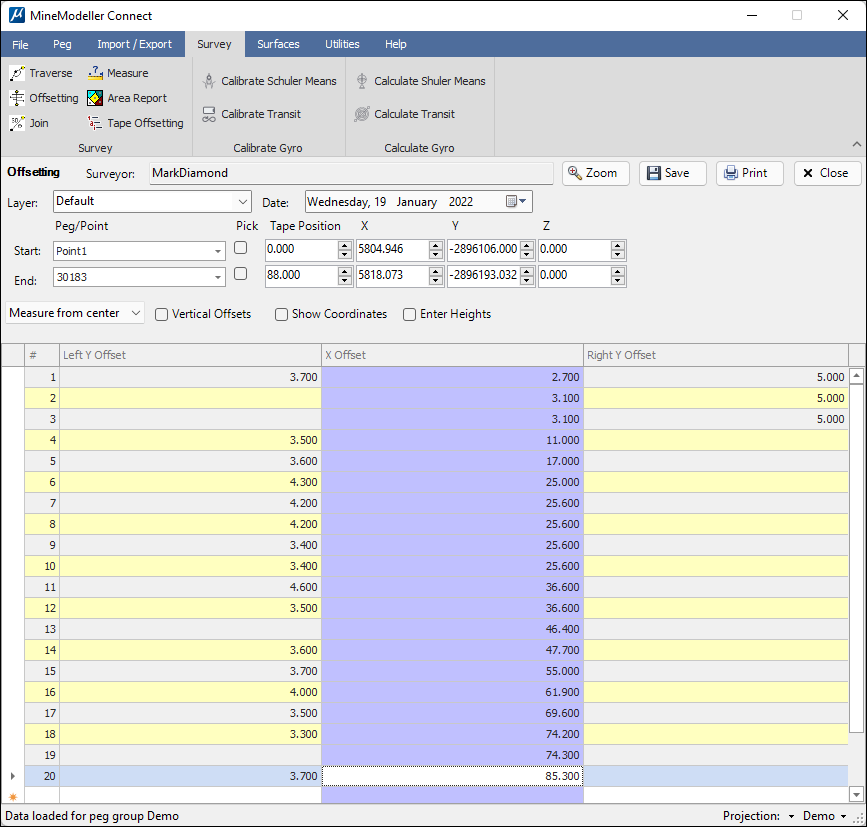Click Calculate Transit icon
867x827 pixels.
point(362,114)
